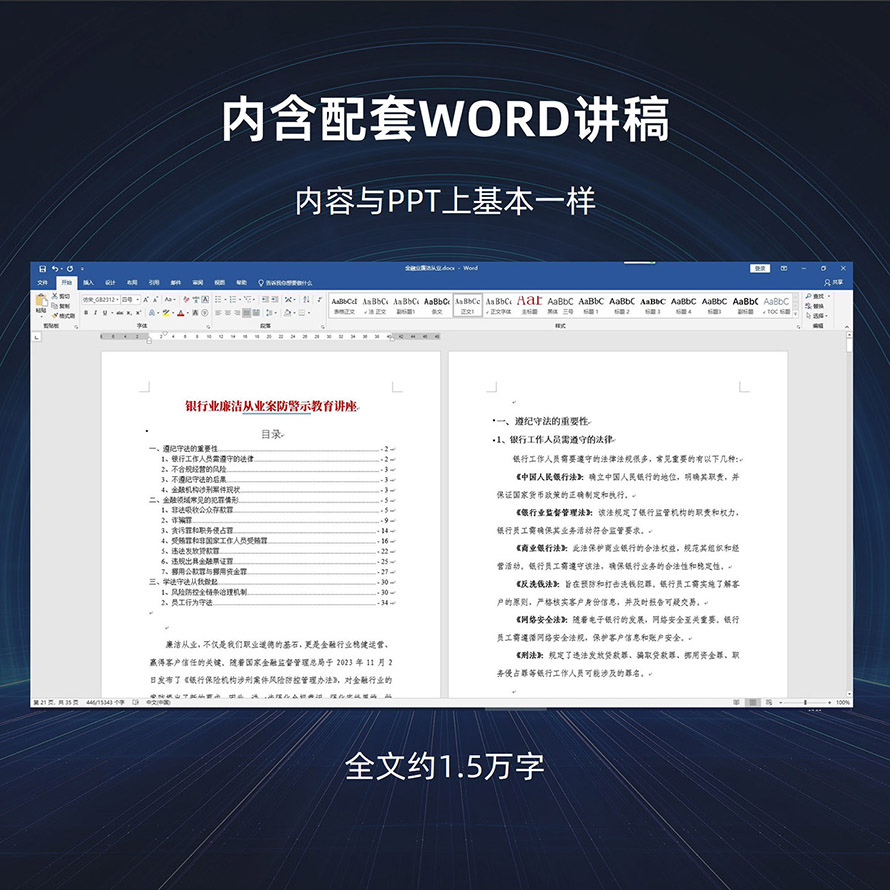890x890 pixels.
Task: Toggle Bold formatting
Action: coord(86,313)
